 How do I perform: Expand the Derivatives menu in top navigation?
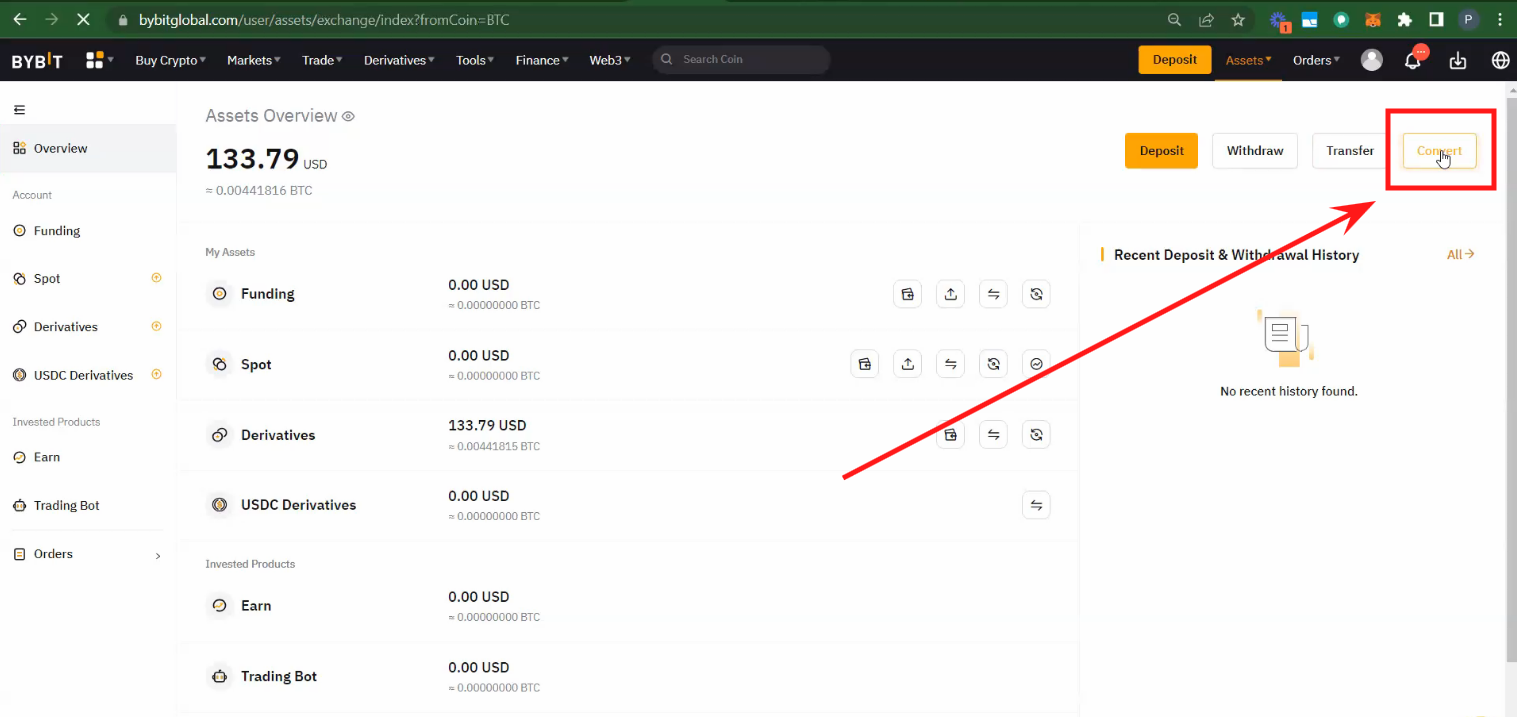399,60
